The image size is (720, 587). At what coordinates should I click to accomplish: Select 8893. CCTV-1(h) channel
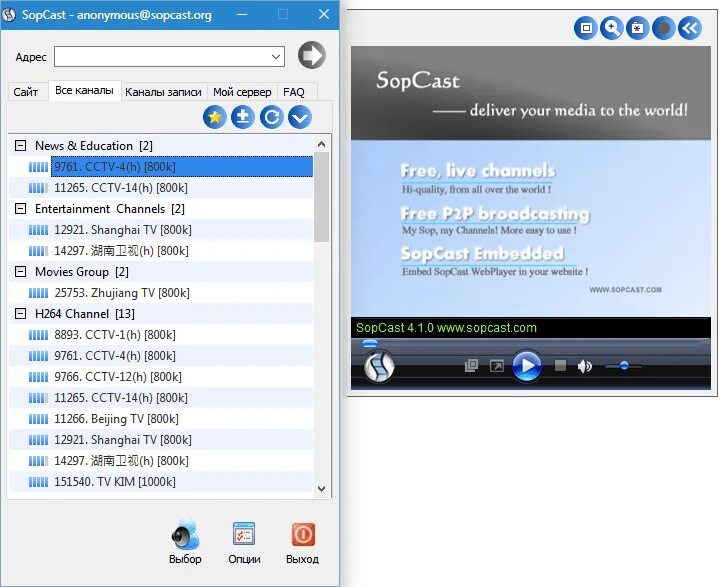click(x=161, y=335)
